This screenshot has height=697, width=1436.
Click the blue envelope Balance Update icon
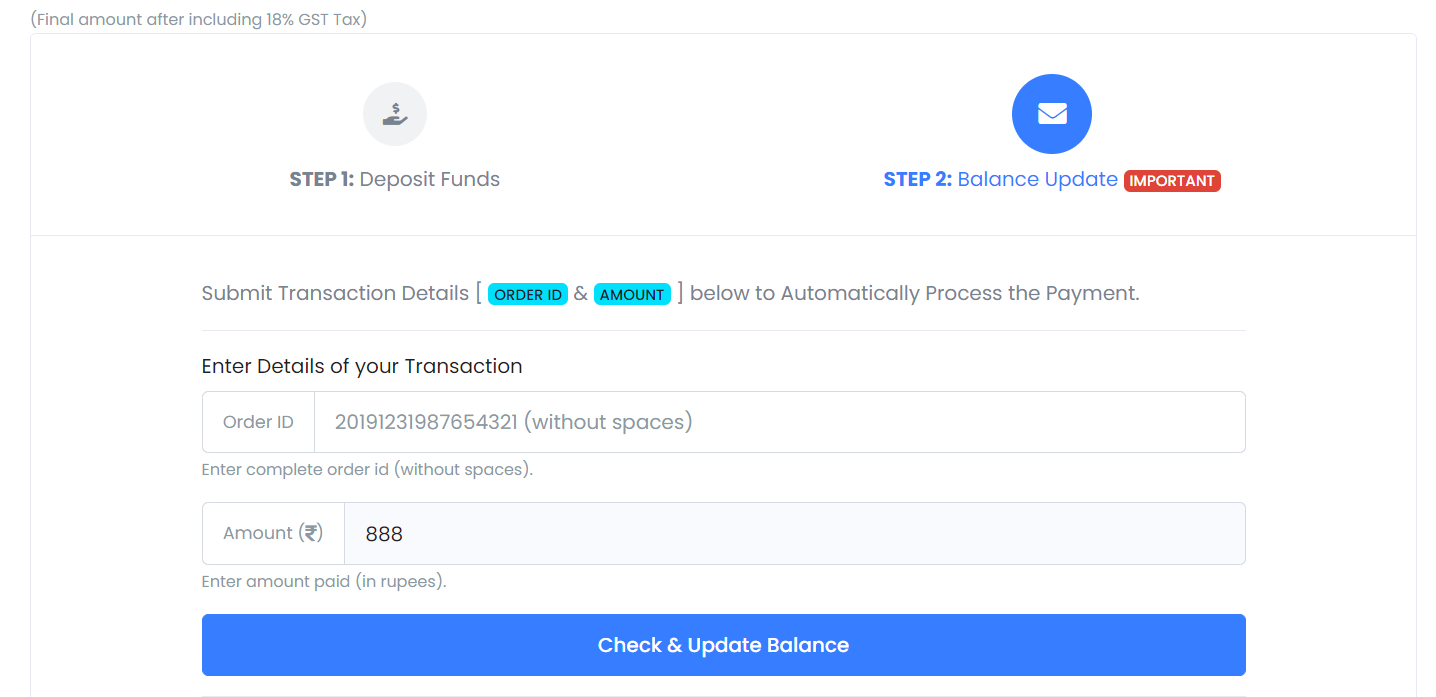pos(1051,114)
